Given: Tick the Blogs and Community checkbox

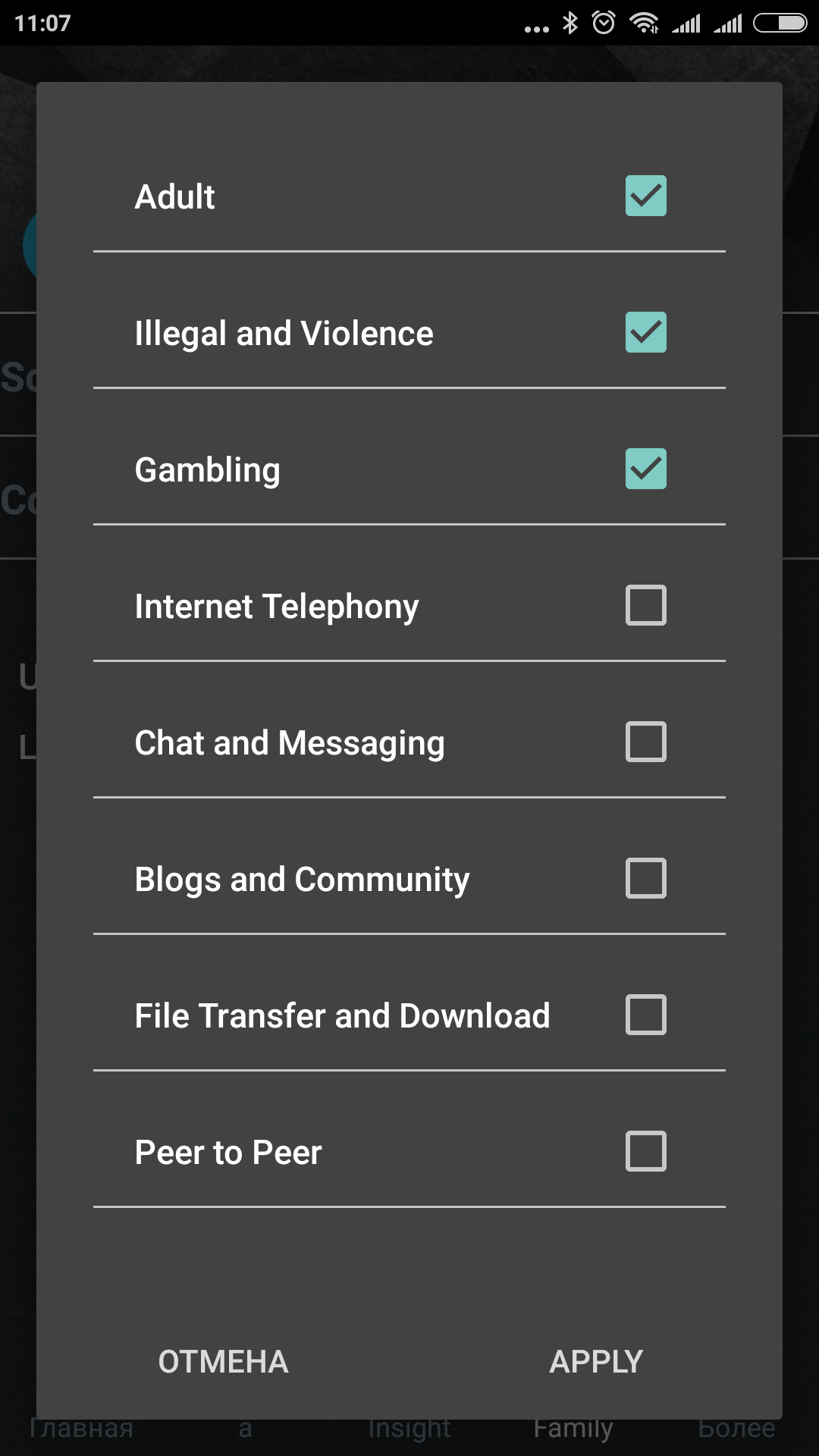Looking at the screenshot, I should pyautogui.click(x=645, y=878).
